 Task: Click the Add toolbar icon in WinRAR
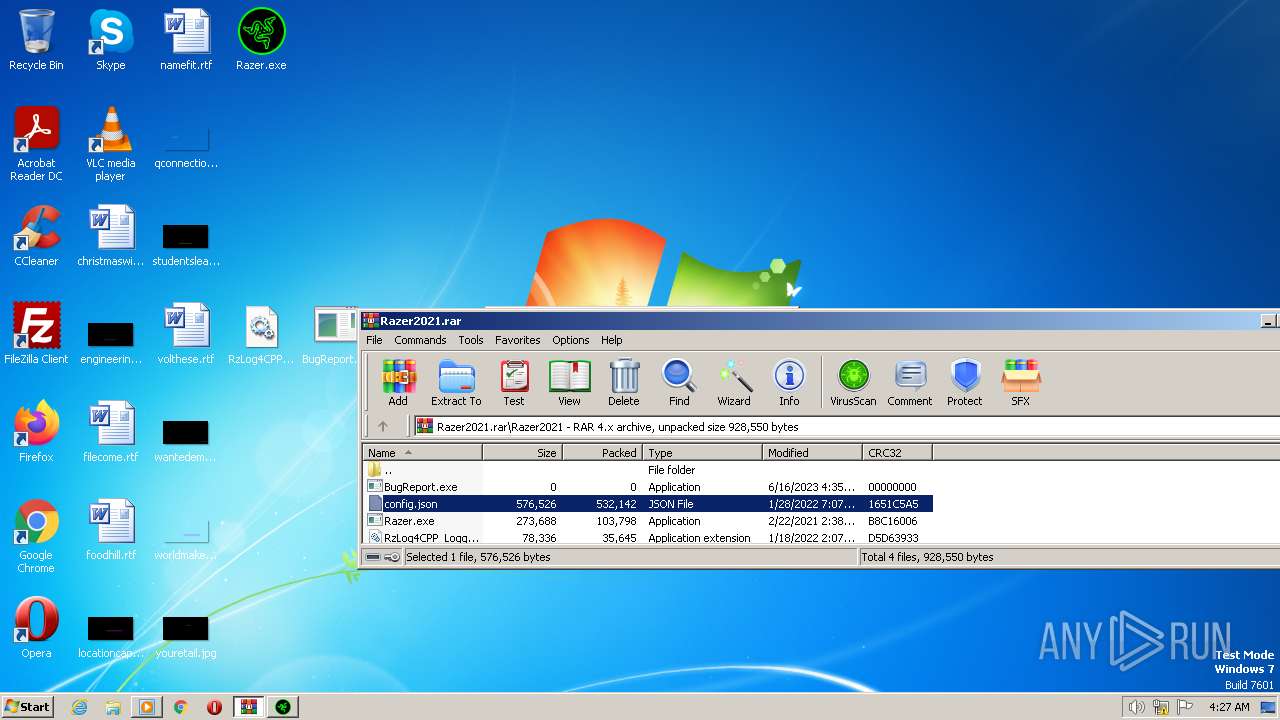pos(398,383)
